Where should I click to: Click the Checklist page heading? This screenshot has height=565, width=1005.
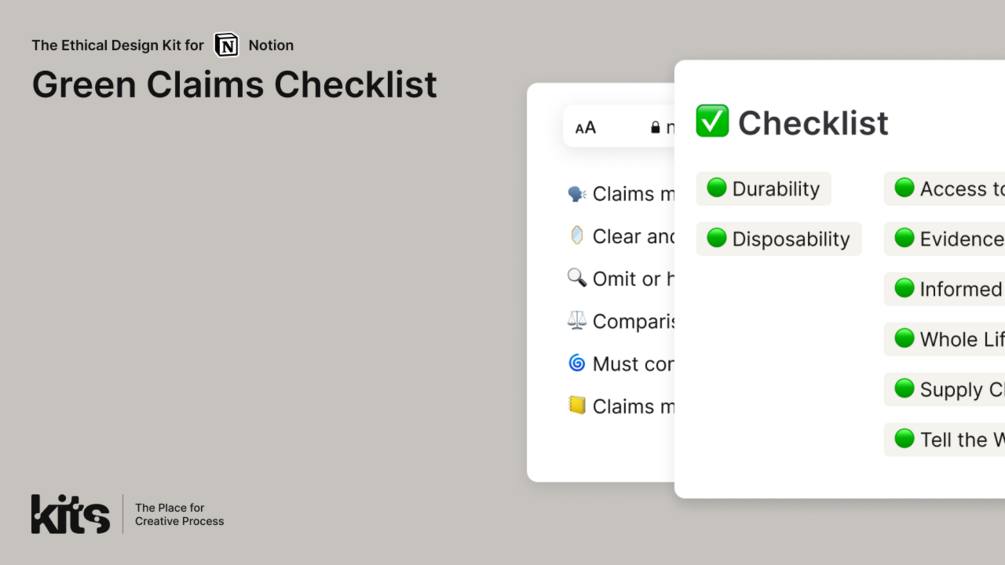pyautogui.click(x=813, y=123)
